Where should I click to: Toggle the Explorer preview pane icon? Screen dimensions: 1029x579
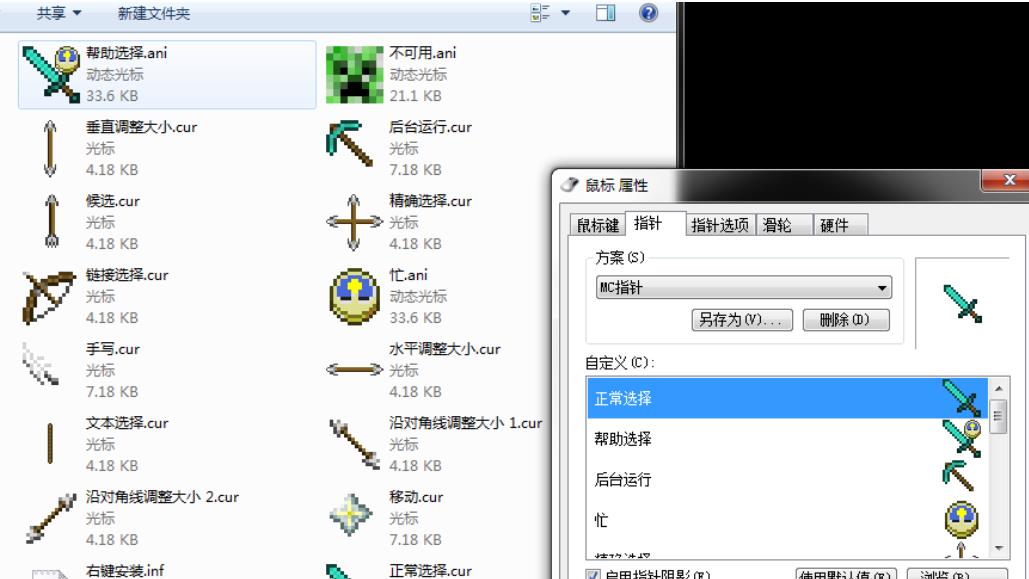(x=605, y=12)
